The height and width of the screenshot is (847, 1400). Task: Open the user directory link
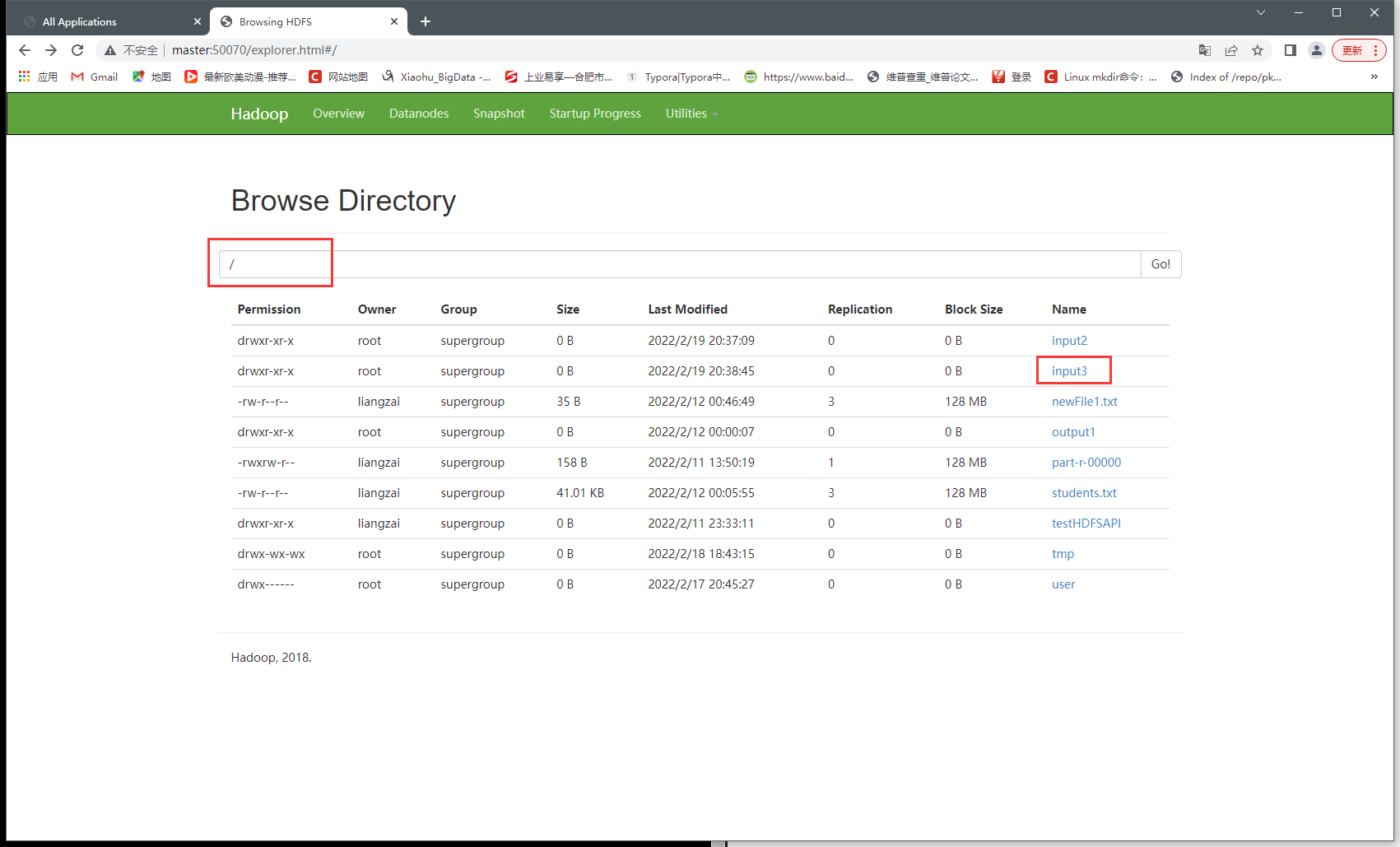(1063, 584)
